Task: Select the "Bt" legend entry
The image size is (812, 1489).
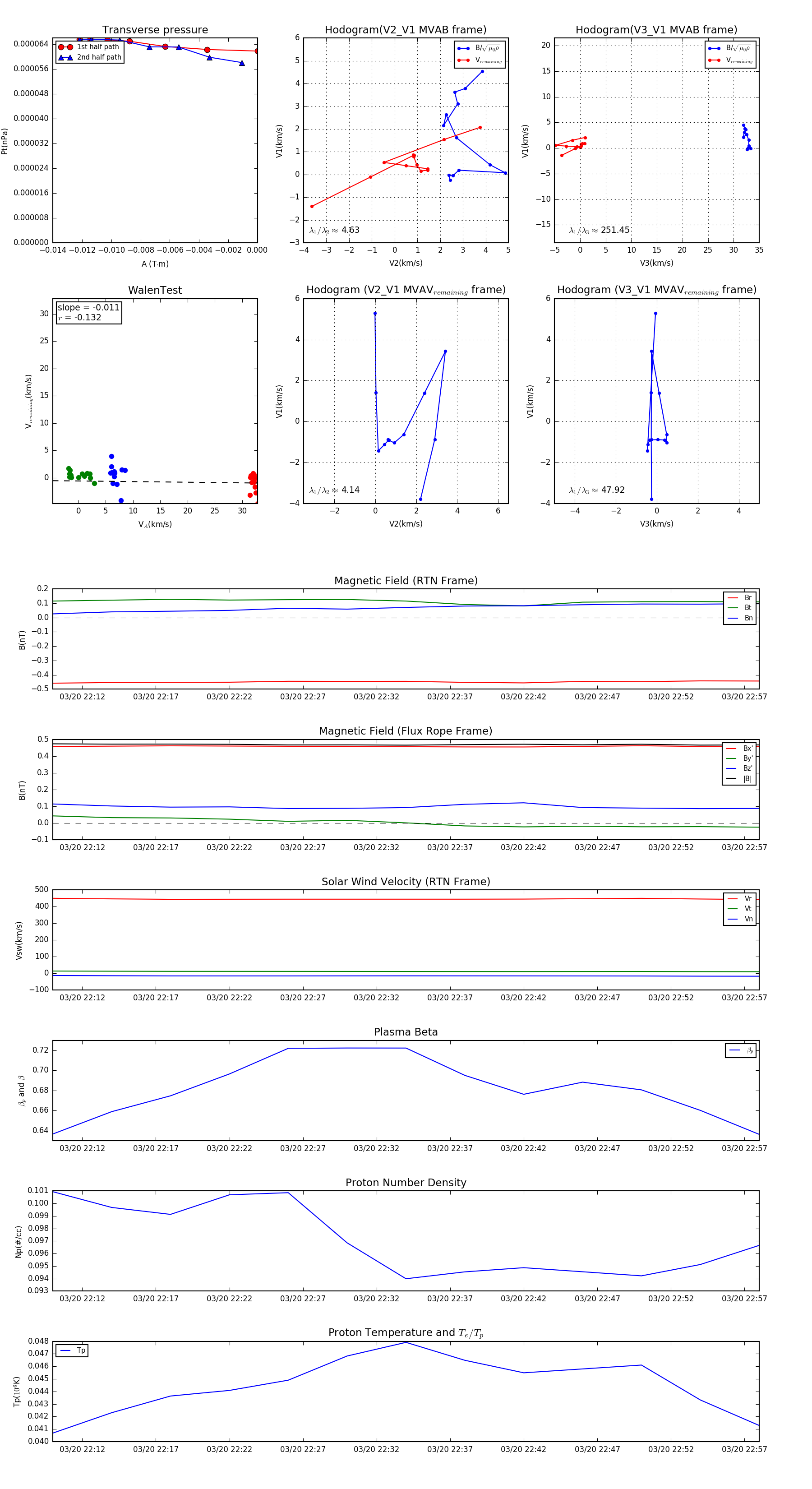Action: coord(740,607)
